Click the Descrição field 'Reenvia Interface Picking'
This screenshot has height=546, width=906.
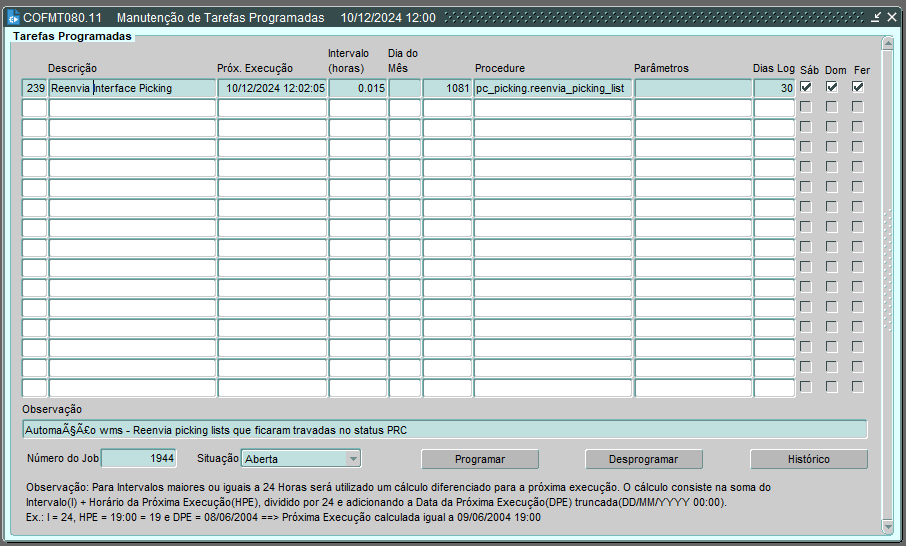point(132,88)
